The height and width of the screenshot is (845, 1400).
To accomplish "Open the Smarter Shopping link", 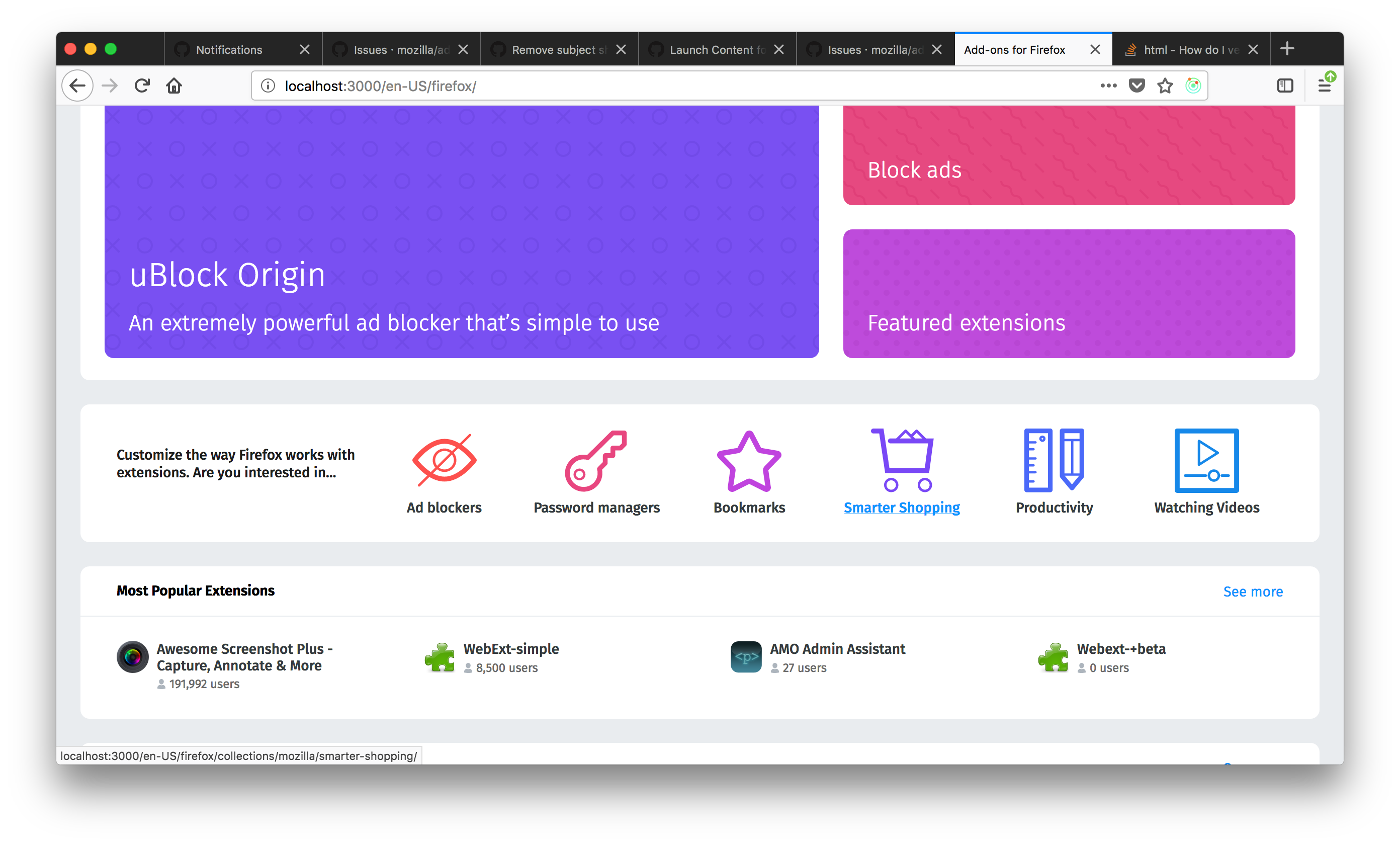I will coord(902,508).
